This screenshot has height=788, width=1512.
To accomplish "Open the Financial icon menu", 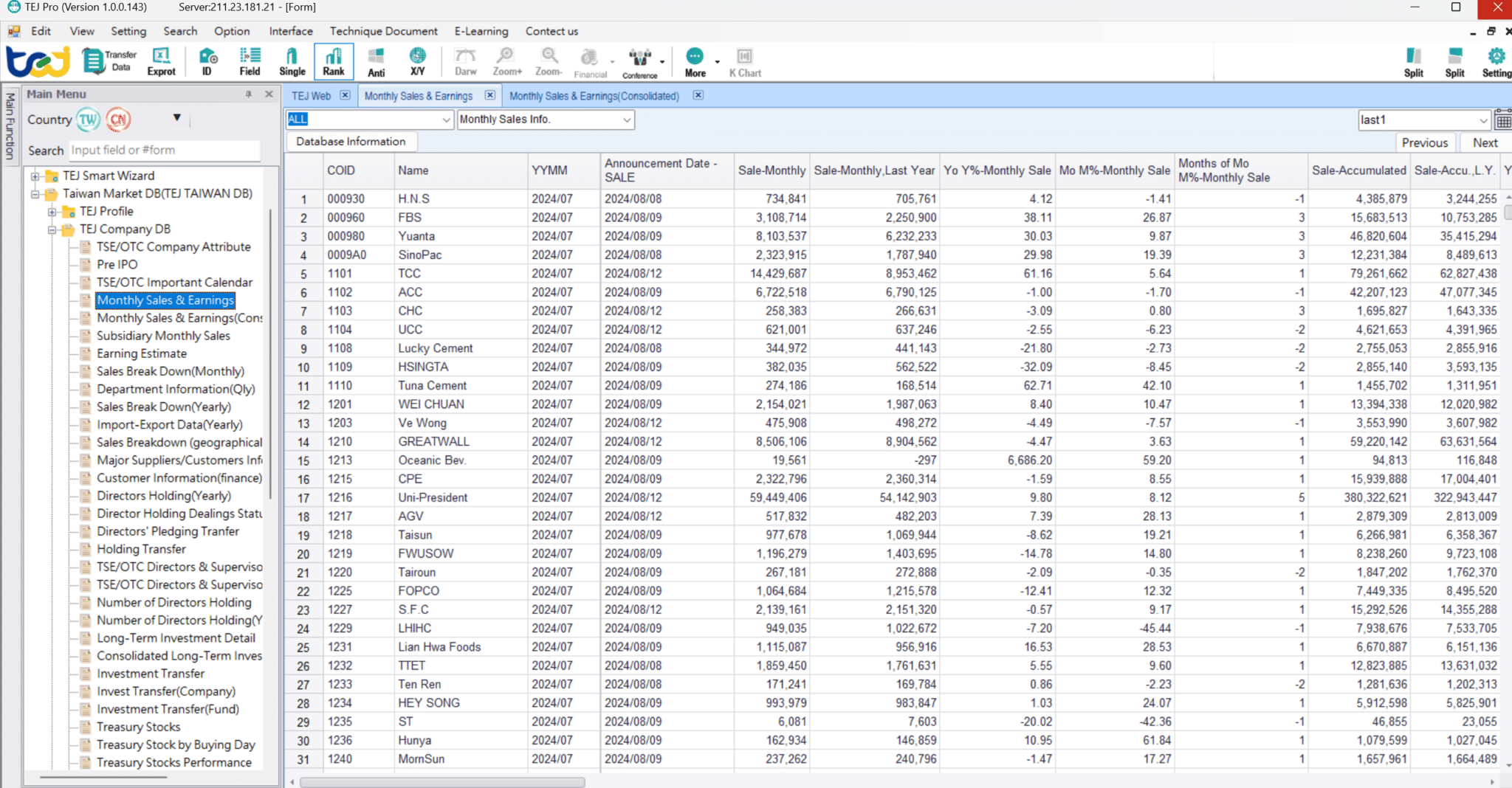I will coord(589,61).
